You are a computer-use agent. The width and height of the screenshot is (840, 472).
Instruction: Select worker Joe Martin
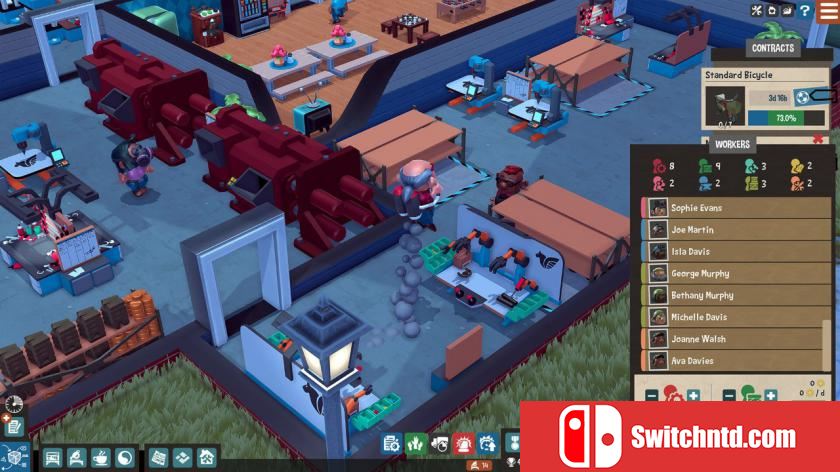736,230
